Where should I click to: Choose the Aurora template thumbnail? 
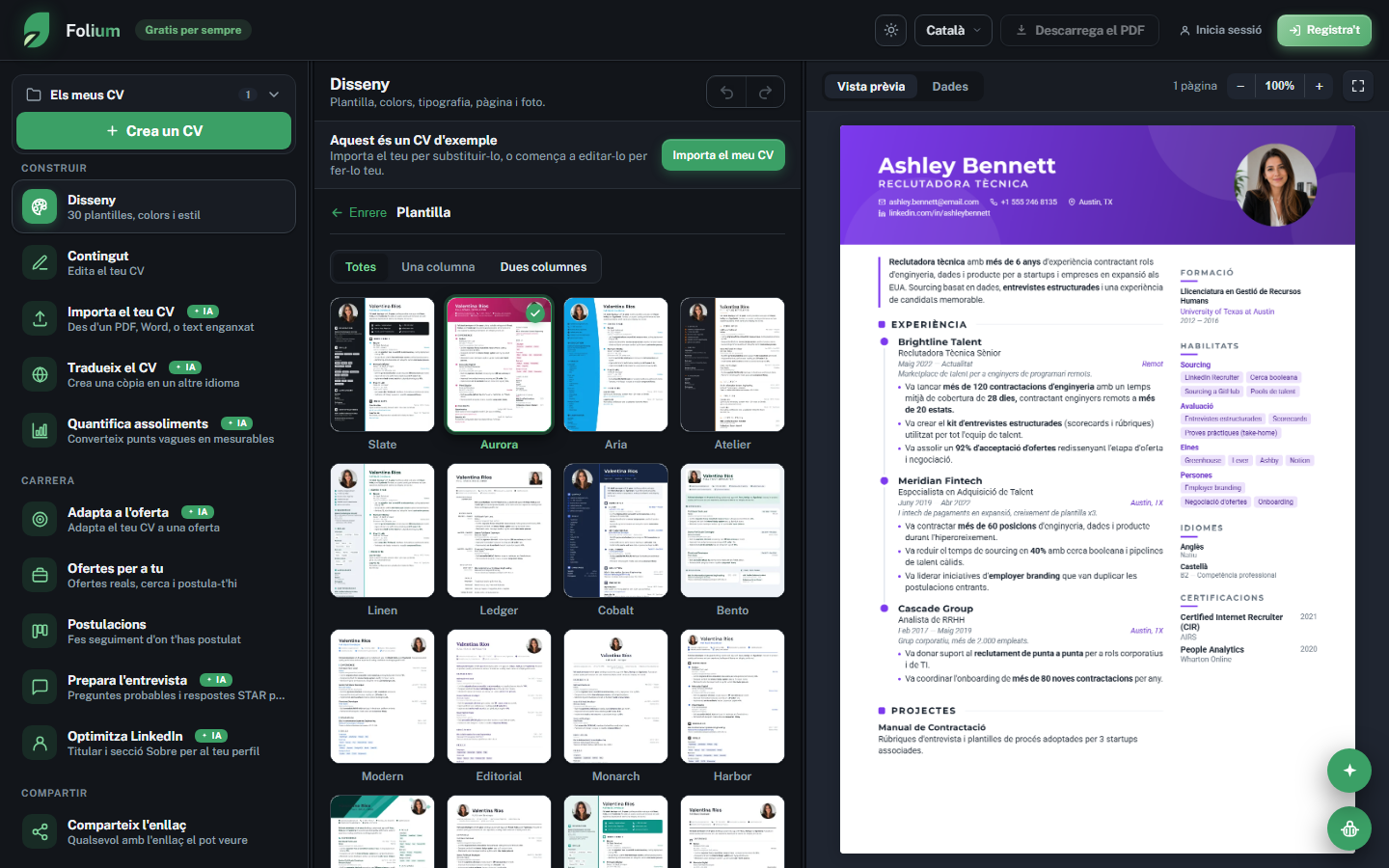[499, 365]
